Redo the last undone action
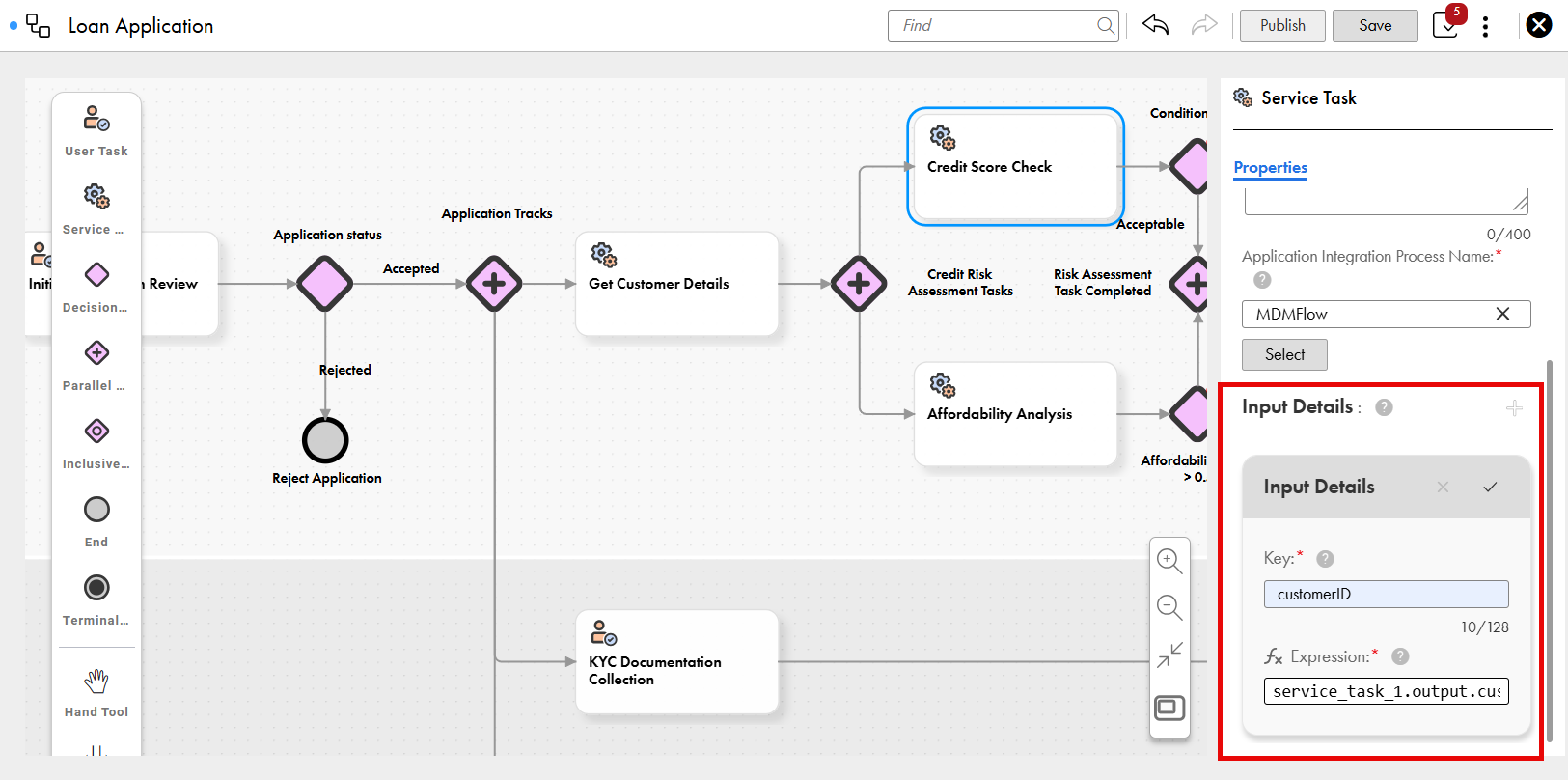Image resolution: width=1568 pixels, height=780 pixels. click(1204, 25)
